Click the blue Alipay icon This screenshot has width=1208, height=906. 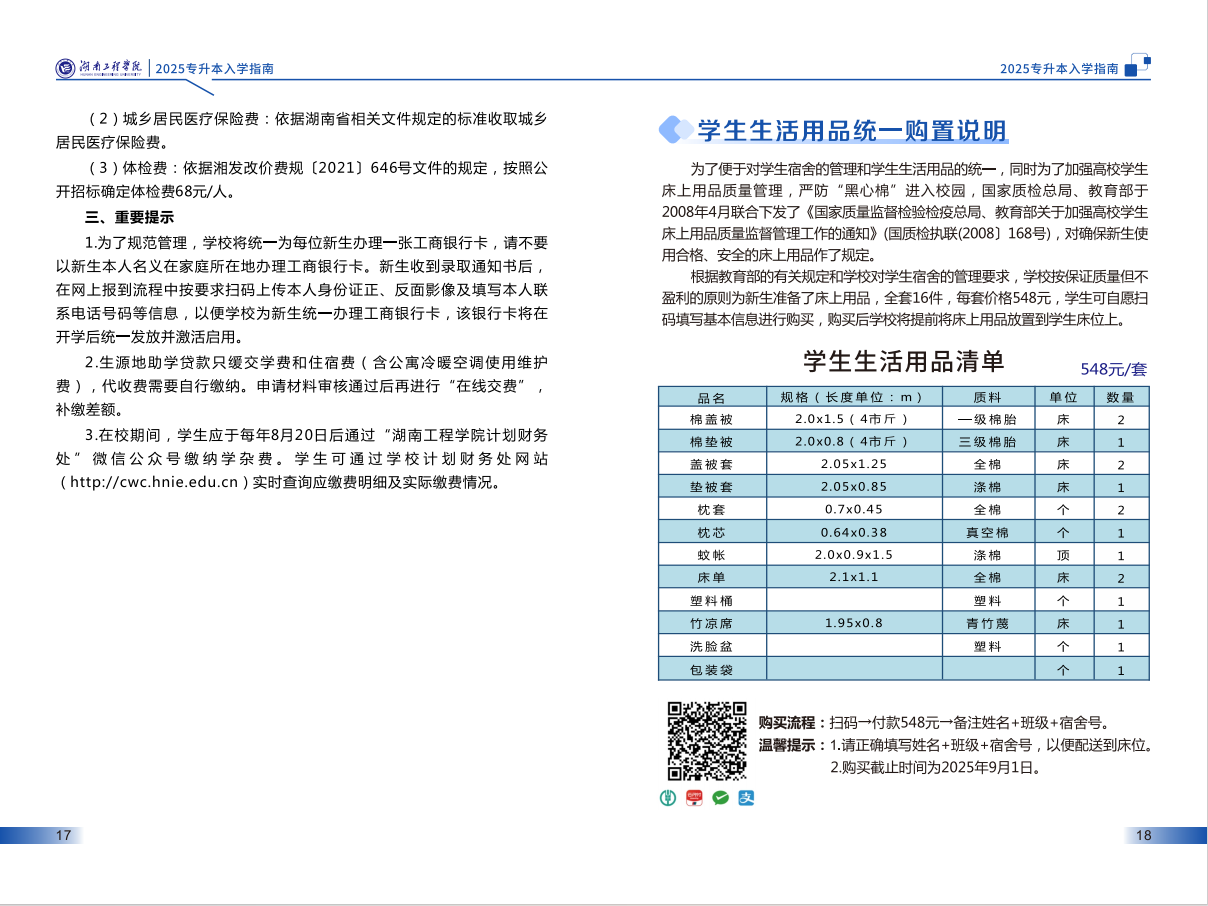tap(745, 797)
